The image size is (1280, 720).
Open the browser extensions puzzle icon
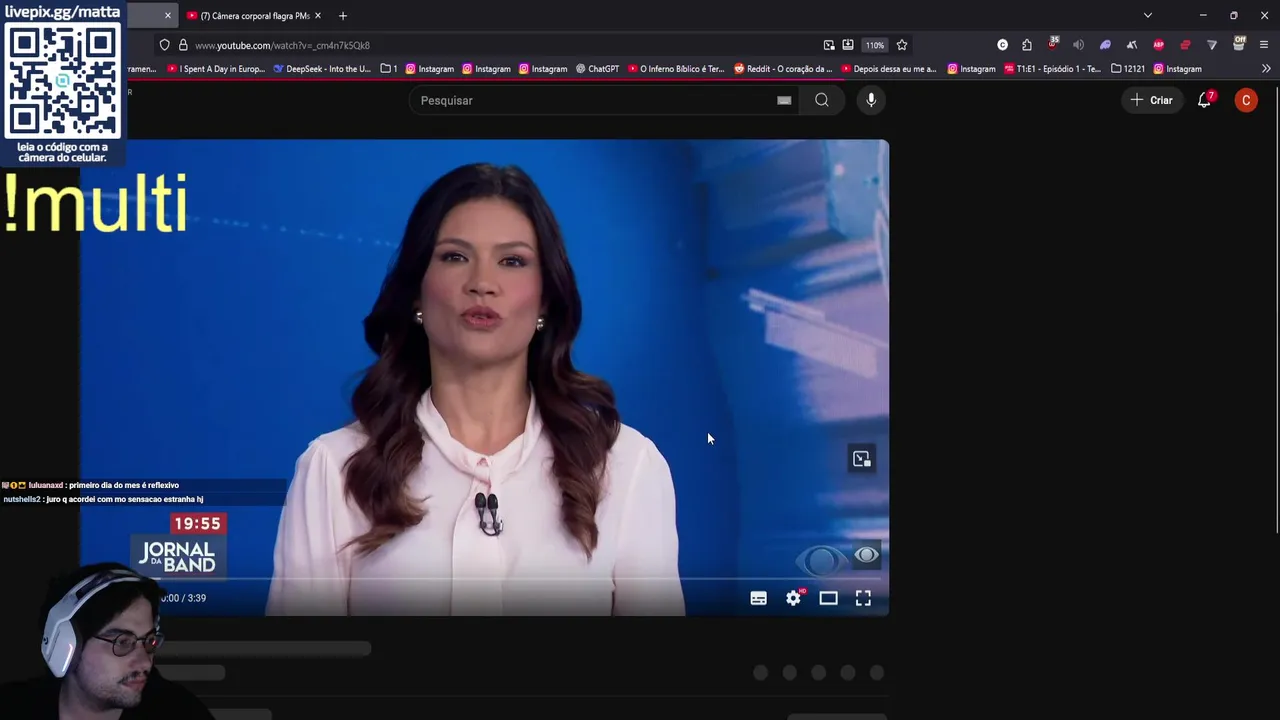tap(1027, 45)
